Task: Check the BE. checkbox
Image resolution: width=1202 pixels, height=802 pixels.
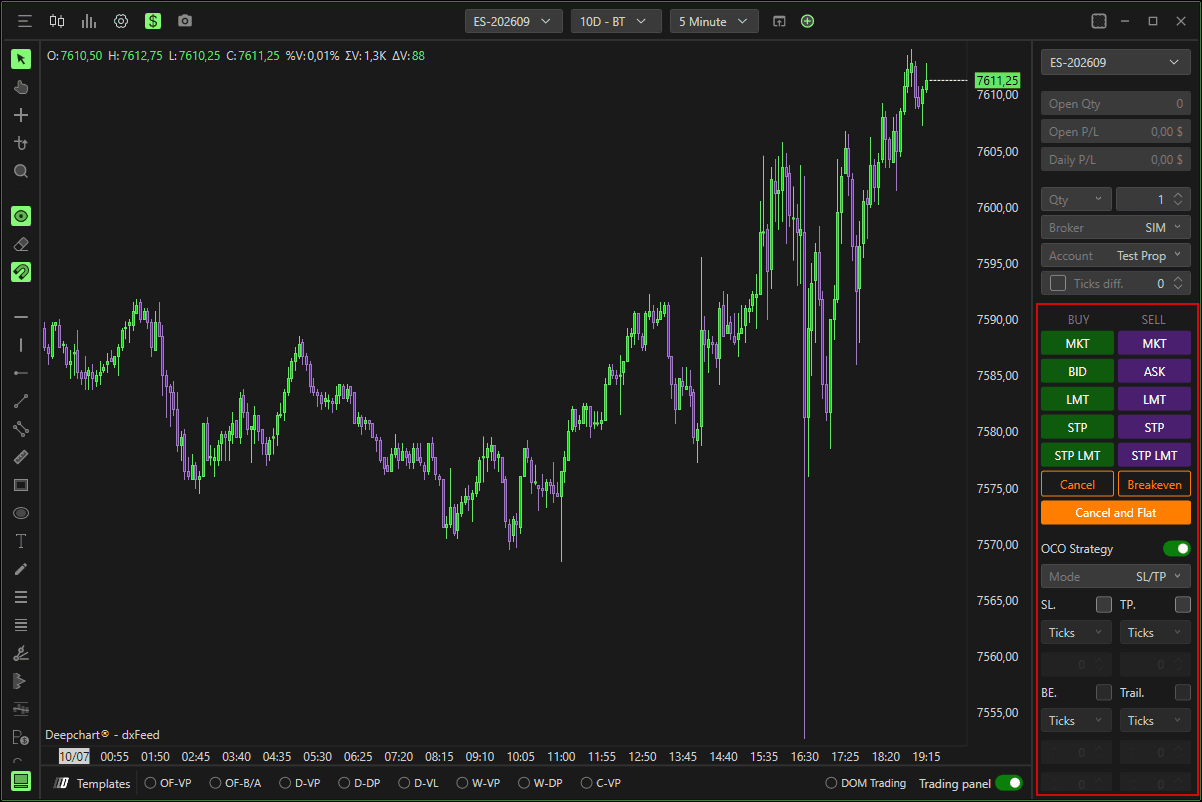Action: click(1104, 692)
